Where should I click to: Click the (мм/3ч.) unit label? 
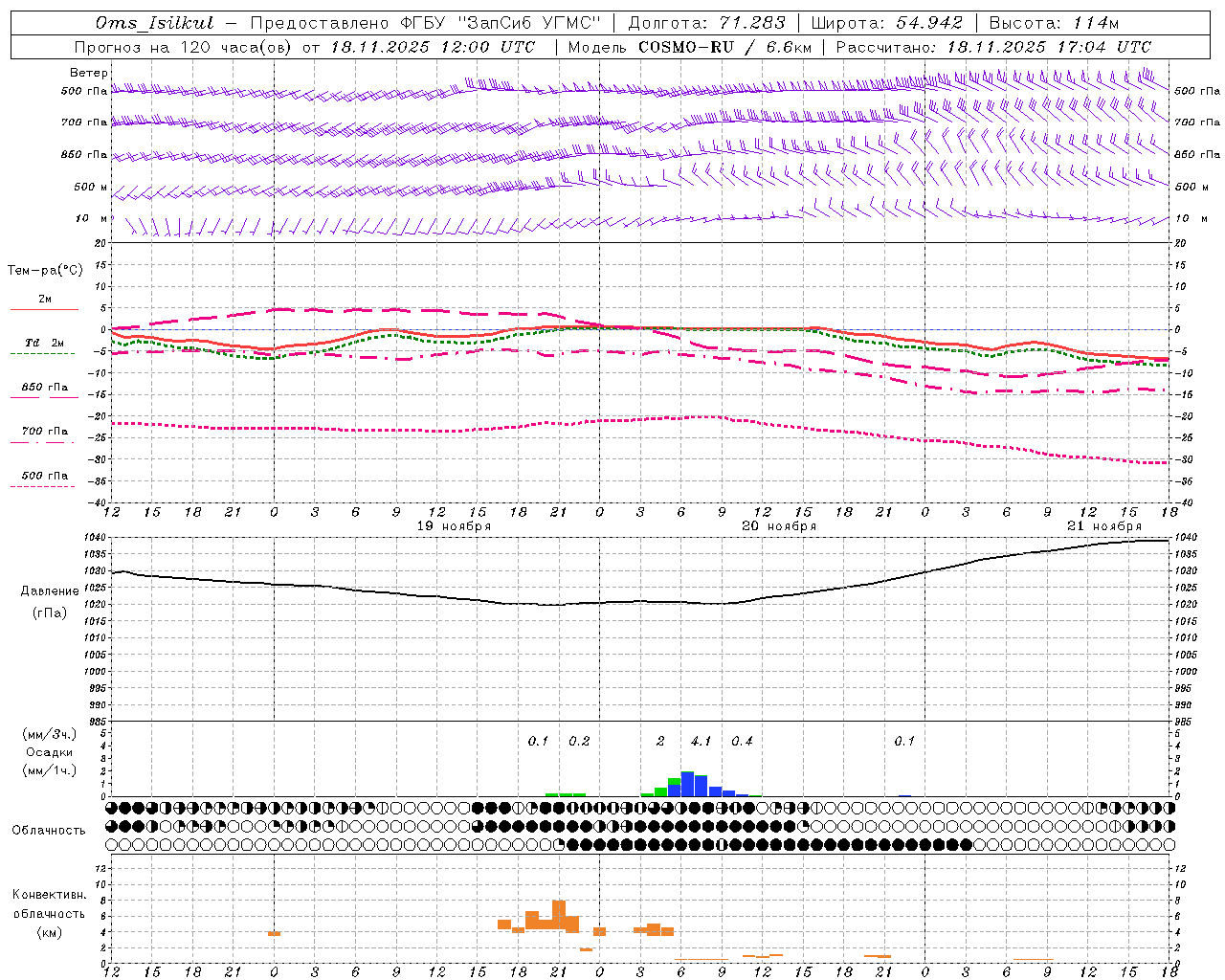(50, 734)
